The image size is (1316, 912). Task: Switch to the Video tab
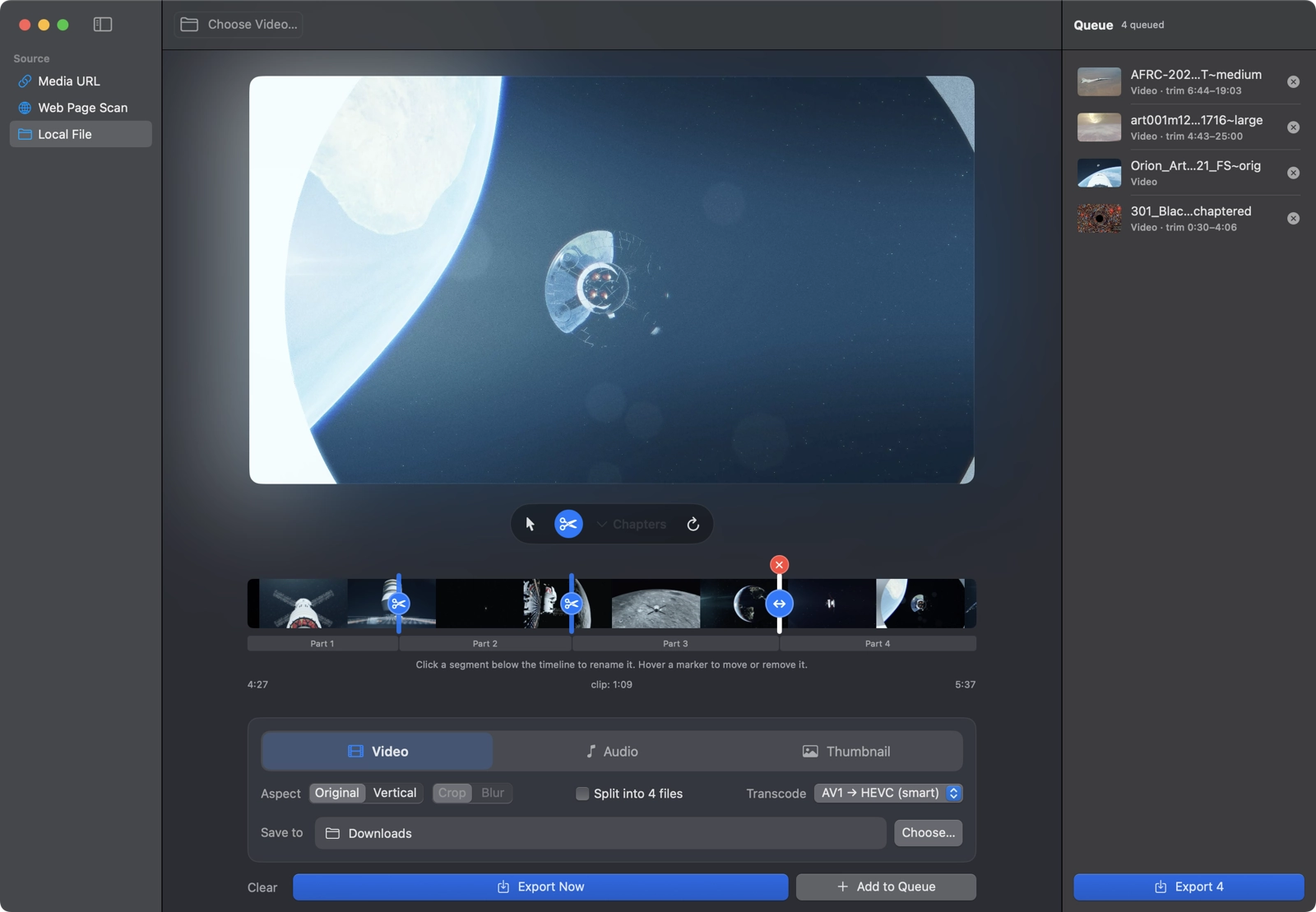[x=378, y=752]
